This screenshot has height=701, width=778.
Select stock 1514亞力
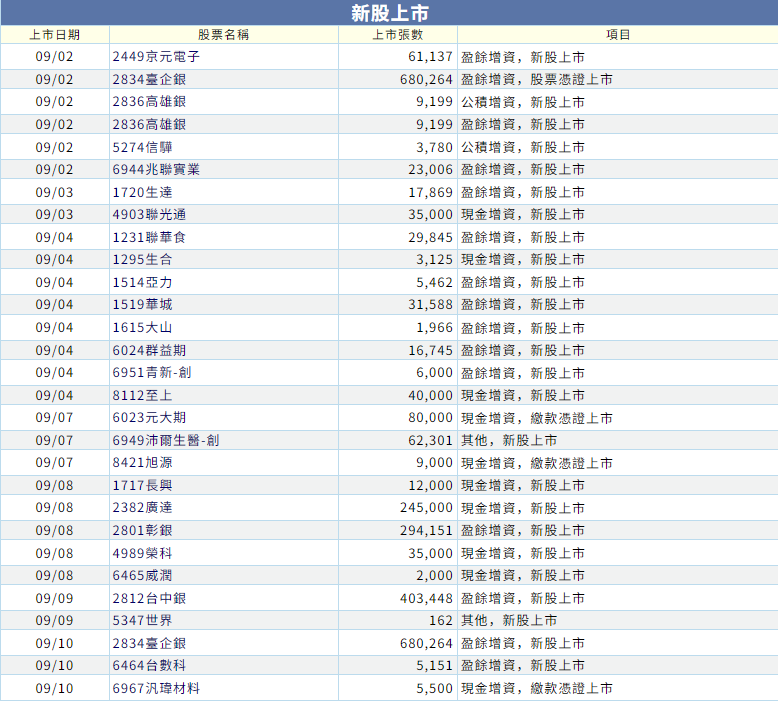click(x=142, y=283)
